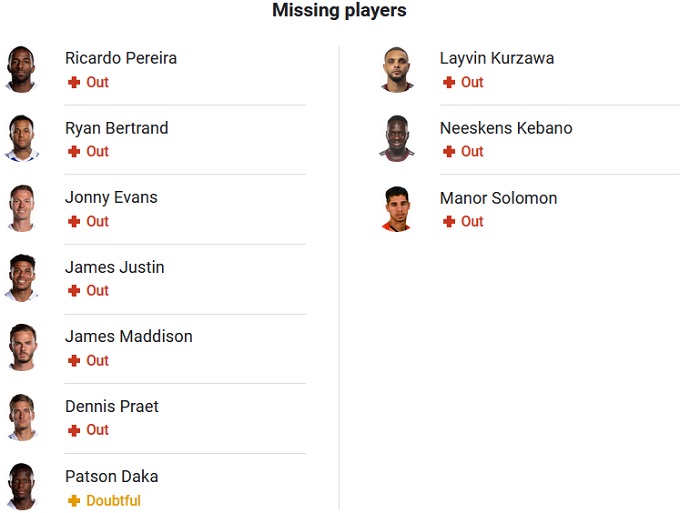The image size is (690, 513).
Task: Click the Missing players heading
Action: click(x=339, y=11)
